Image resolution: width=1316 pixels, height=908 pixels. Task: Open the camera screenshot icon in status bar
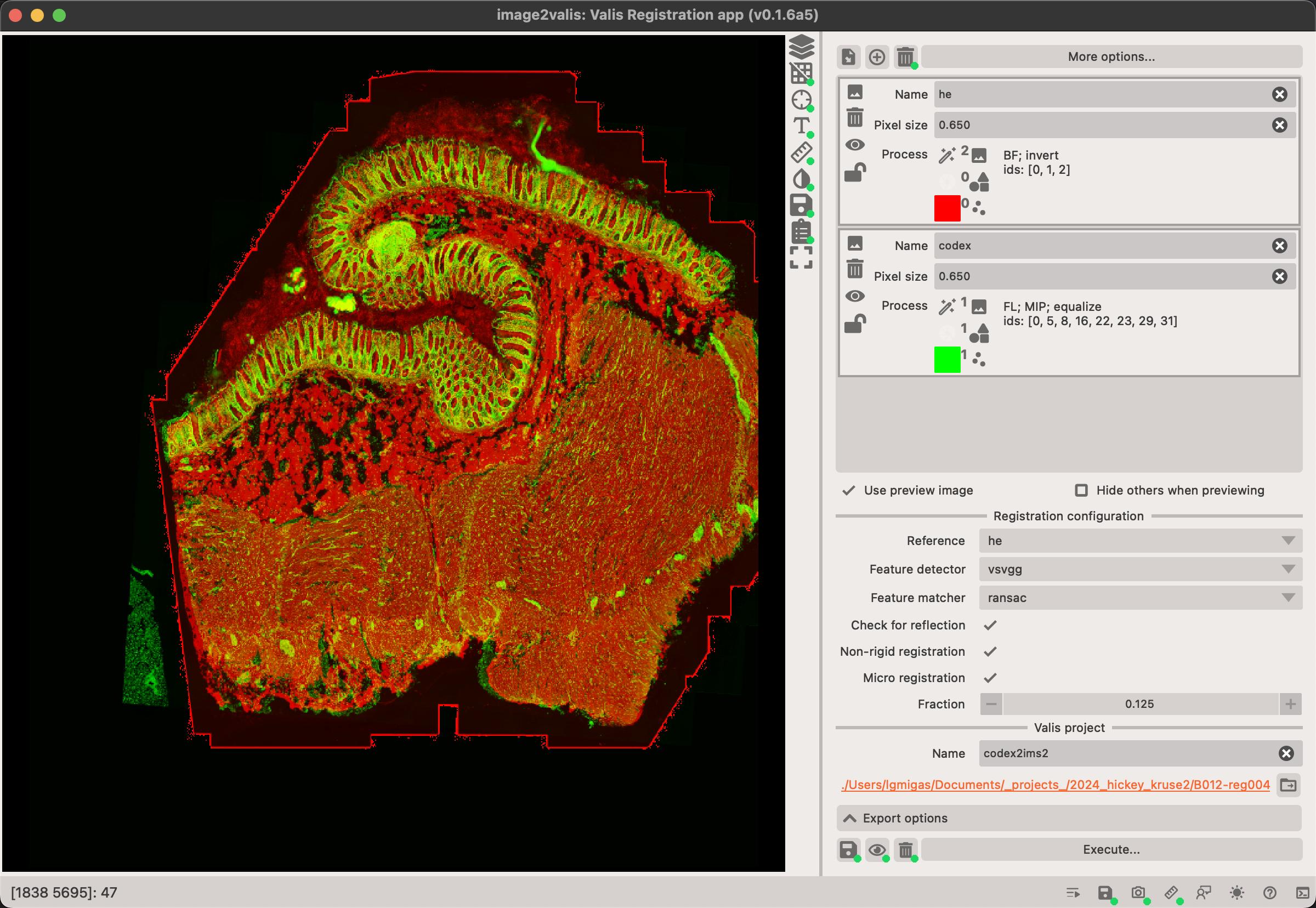[x=1138, y=893]
